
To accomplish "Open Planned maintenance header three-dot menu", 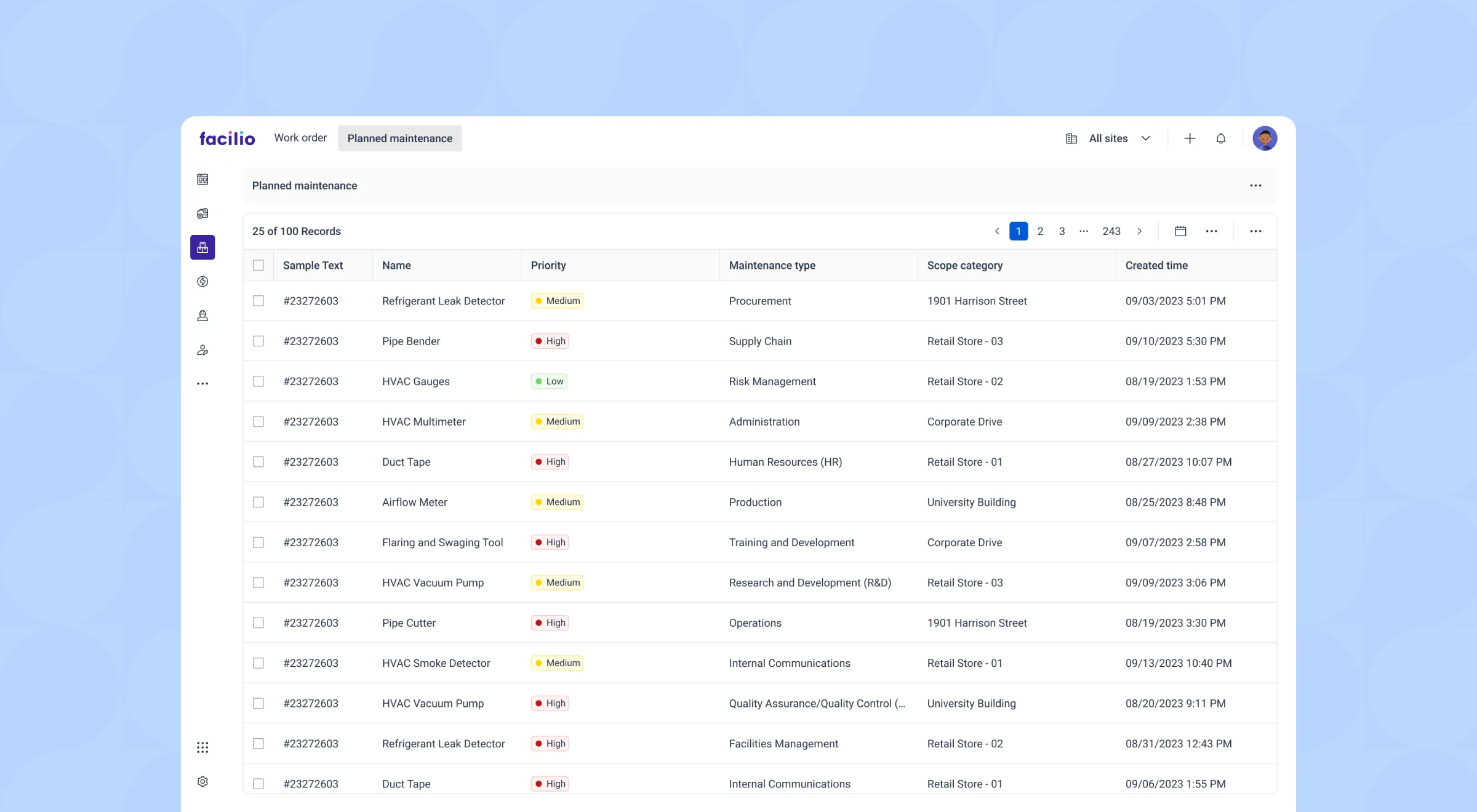I will click(x=1255, y=186).
